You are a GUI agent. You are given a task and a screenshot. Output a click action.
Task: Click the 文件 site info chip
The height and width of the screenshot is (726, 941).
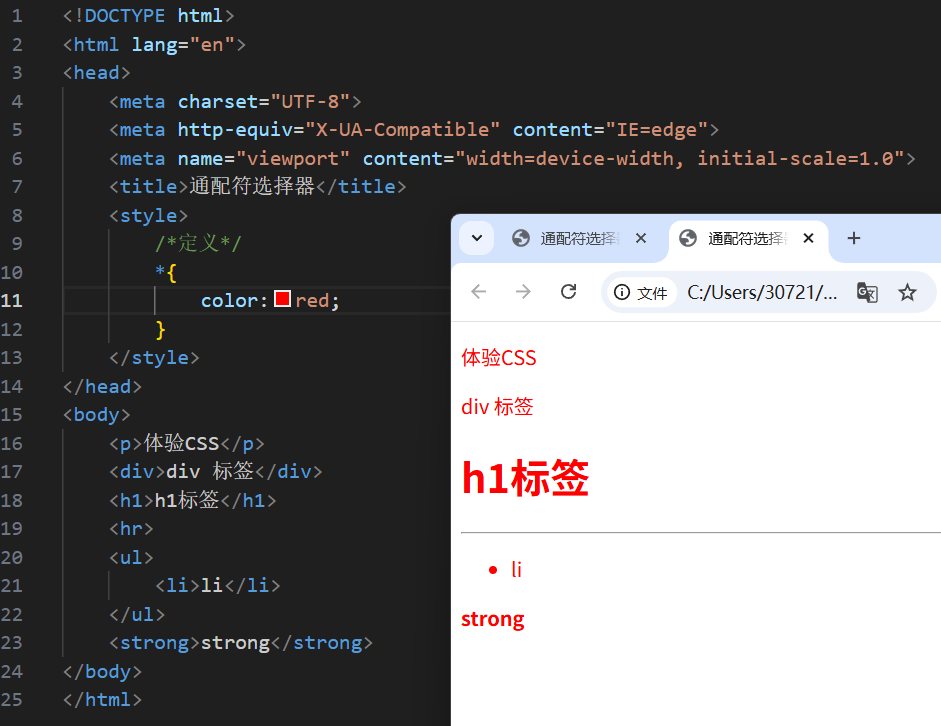640,292
